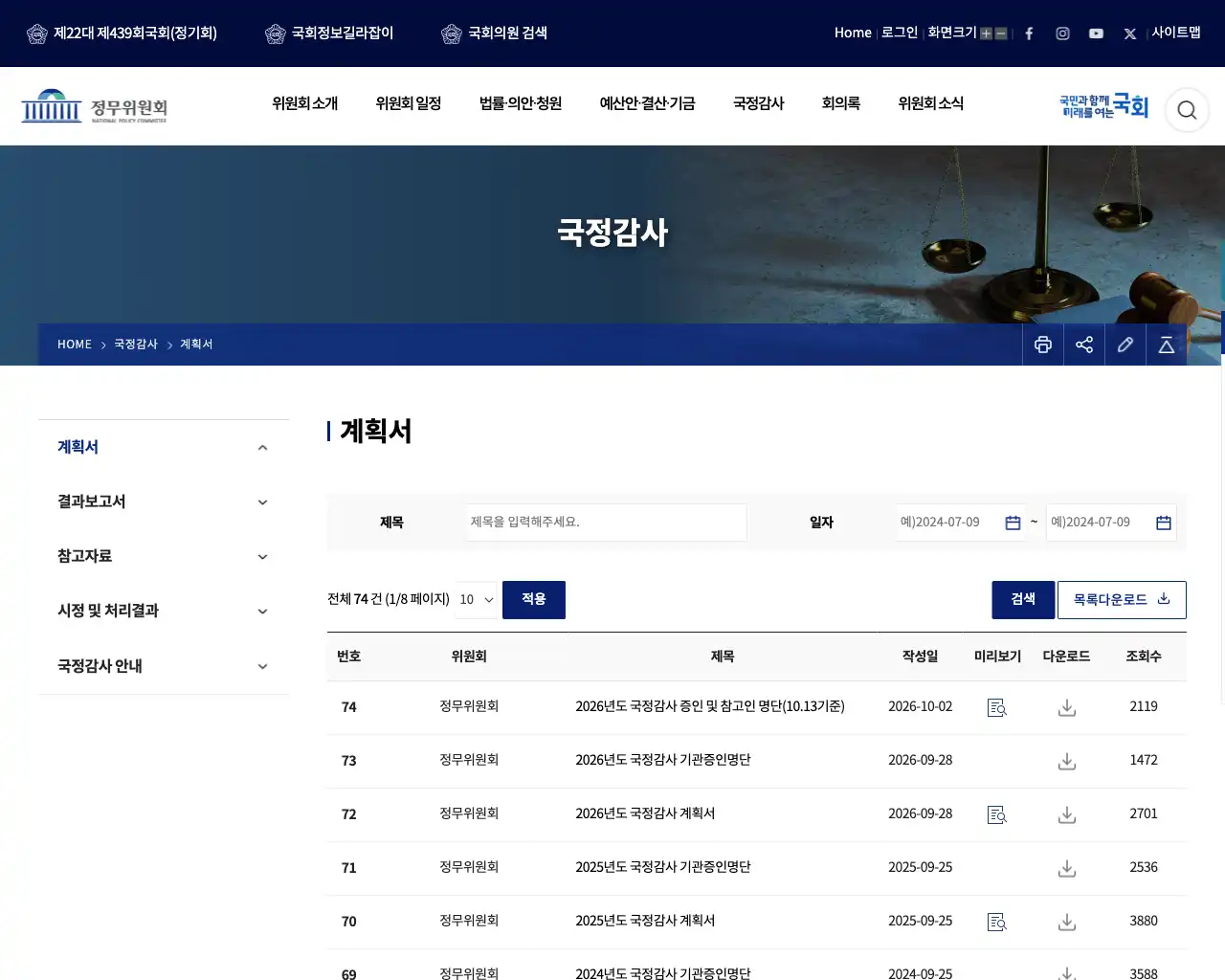Open the 사이트맵 link
The width and height of the screenshot is (1225, 980).
point(1176,33)
